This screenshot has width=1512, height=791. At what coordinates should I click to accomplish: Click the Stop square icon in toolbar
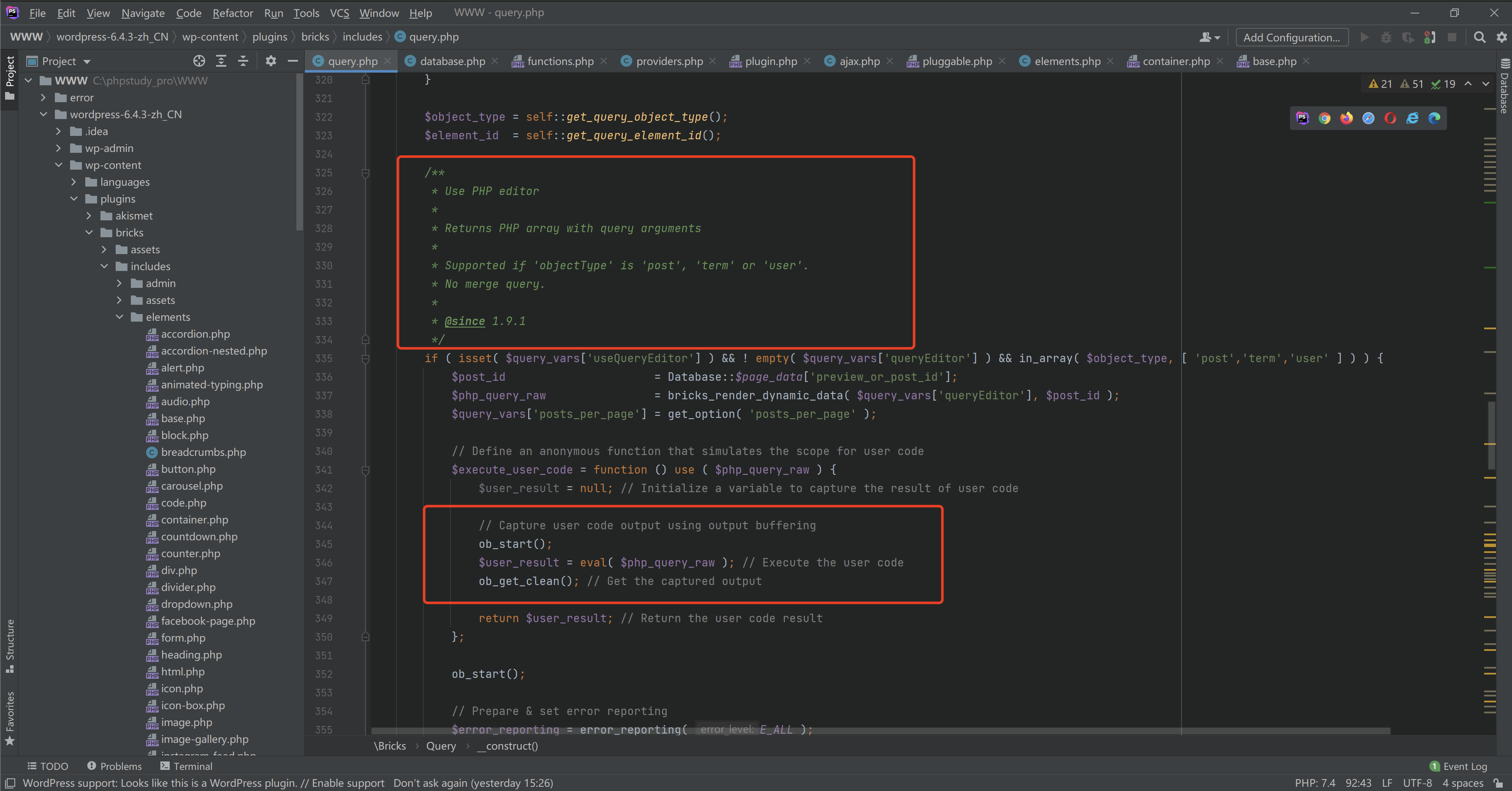(1452, 37)
